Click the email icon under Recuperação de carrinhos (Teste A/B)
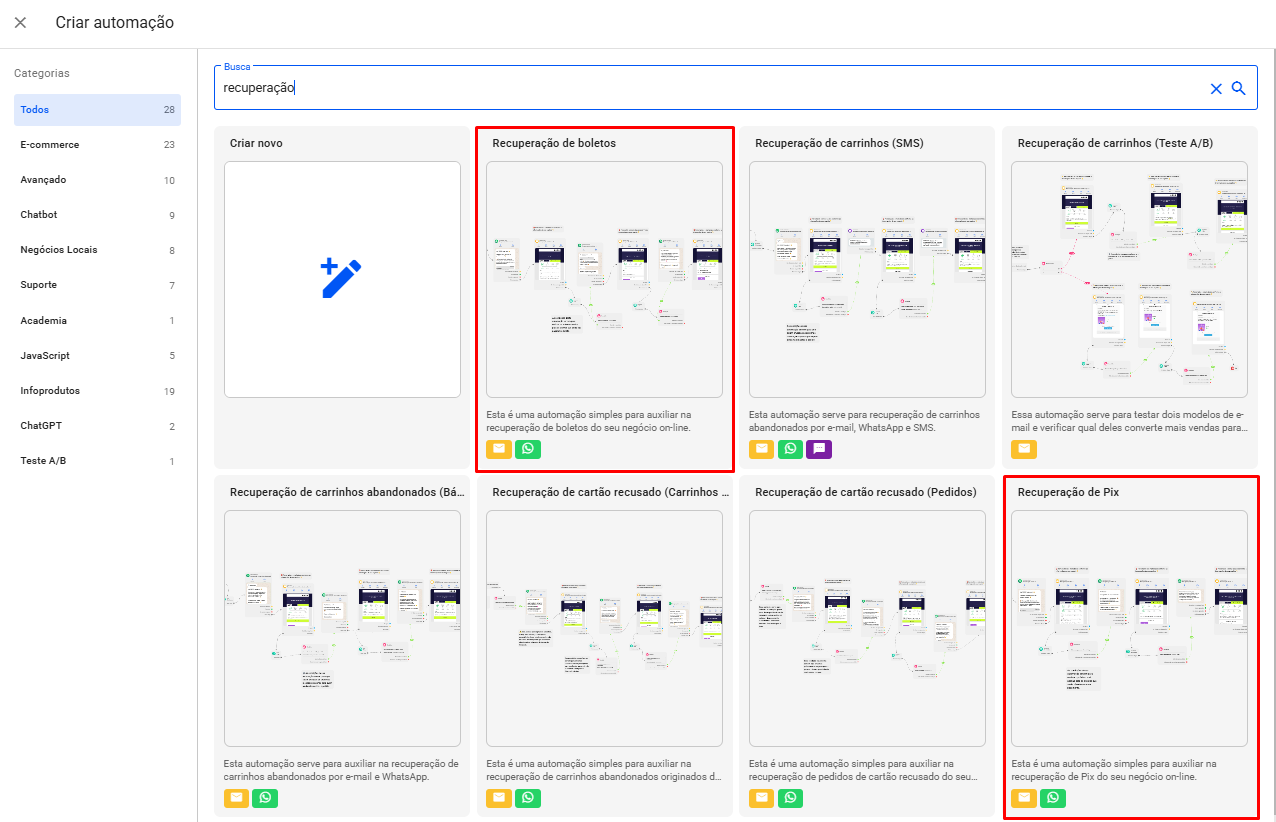 tap(1024, 449)
